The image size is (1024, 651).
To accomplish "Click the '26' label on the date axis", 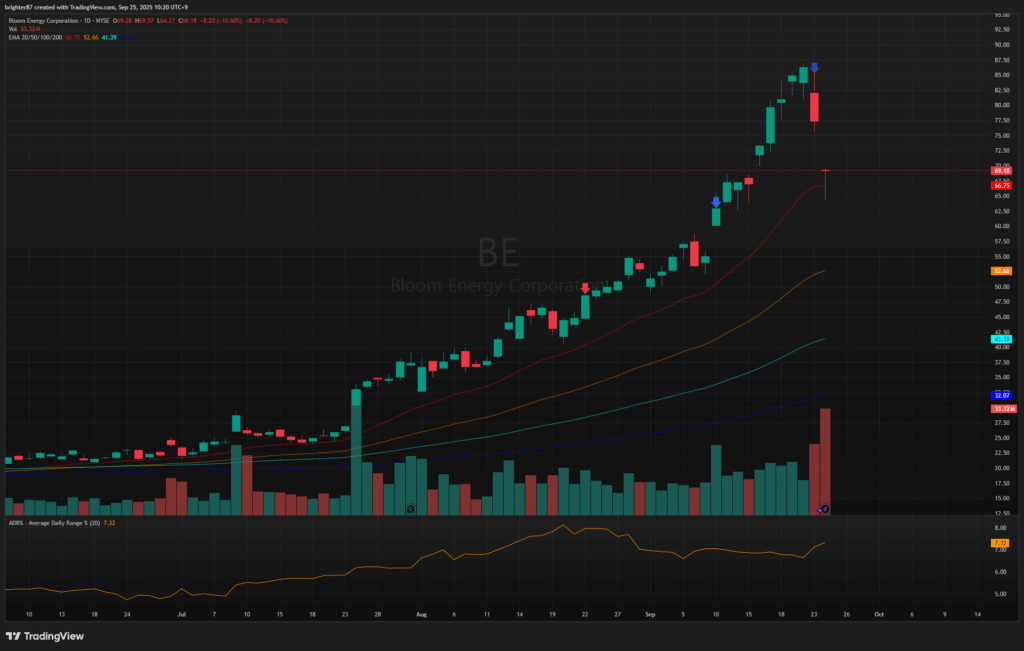I will tap(846, 614).
